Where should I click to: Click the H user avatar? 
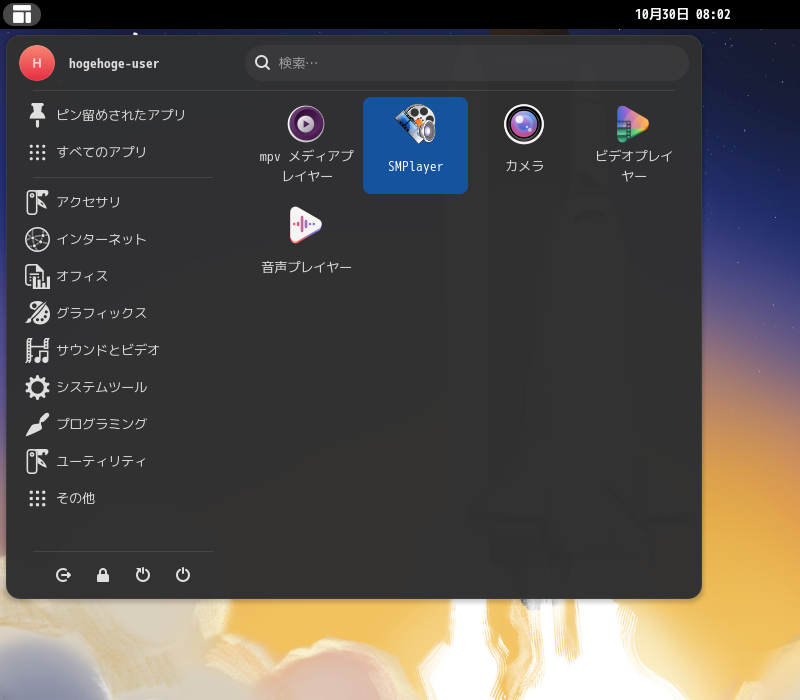pyautogui.click(x=37, y=63)
